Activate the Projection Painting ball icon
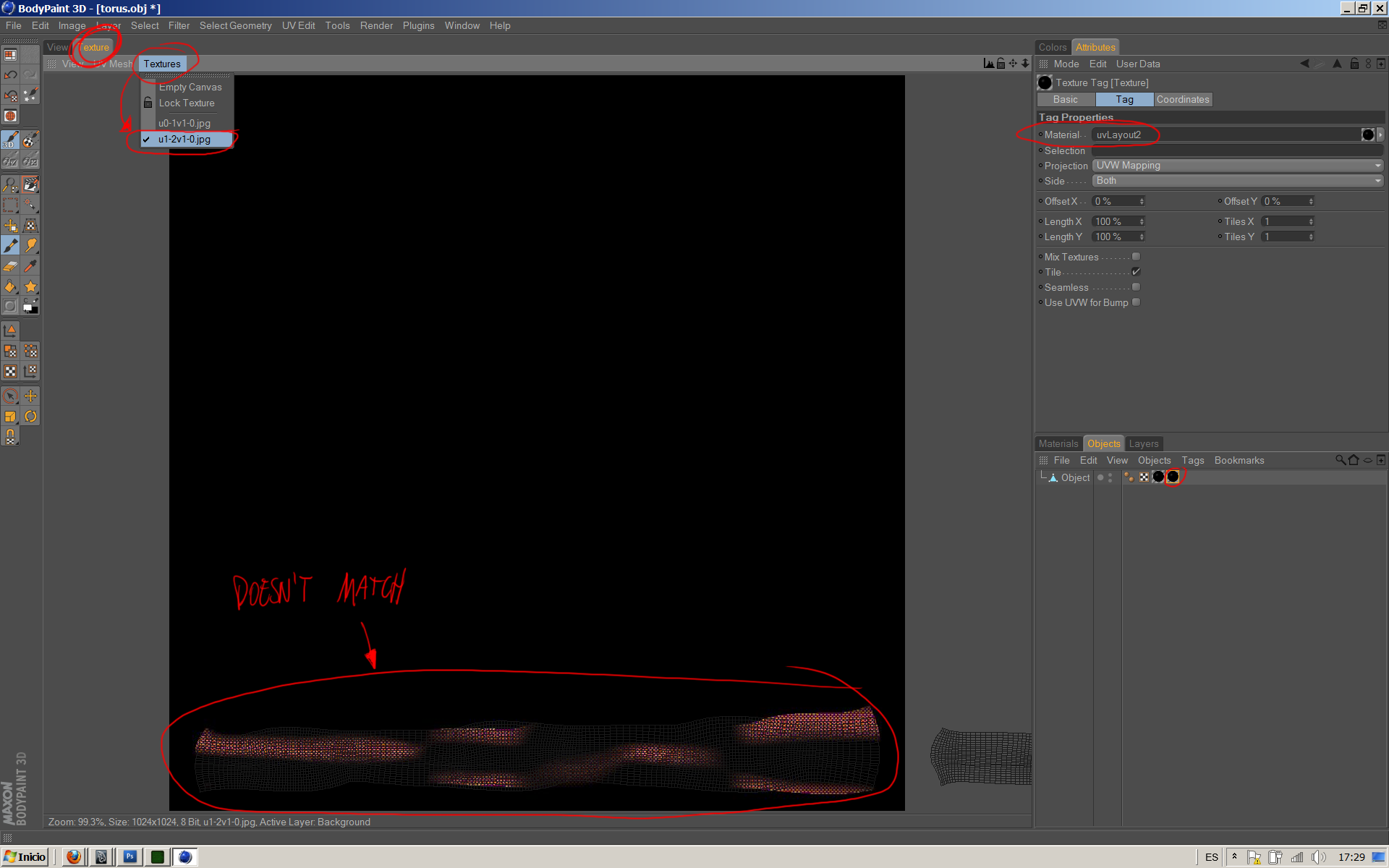This screenshot has height=868, width=1389. click(30, 140)
